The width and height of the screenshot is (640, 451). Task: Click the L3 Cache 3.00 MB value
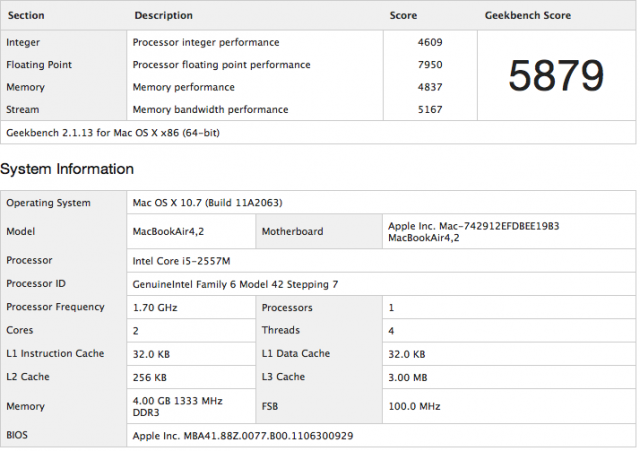407,378
